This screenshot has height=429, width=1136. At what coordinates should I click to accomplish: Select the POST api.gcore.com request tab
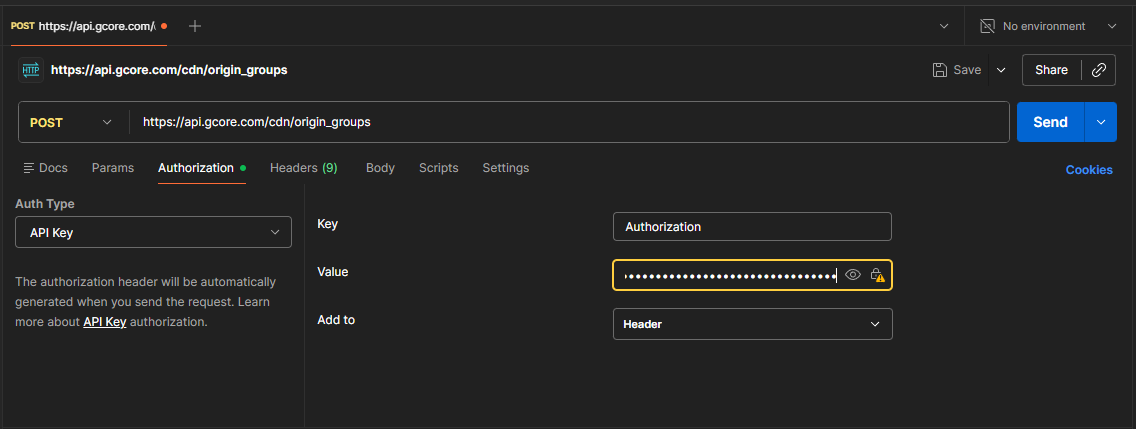[89, 26]
